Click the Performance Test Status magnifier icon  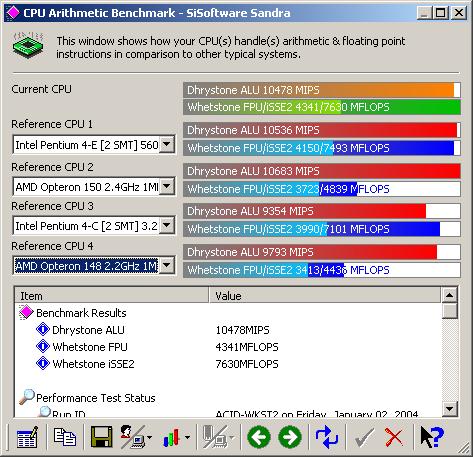(x=27, y=397)
